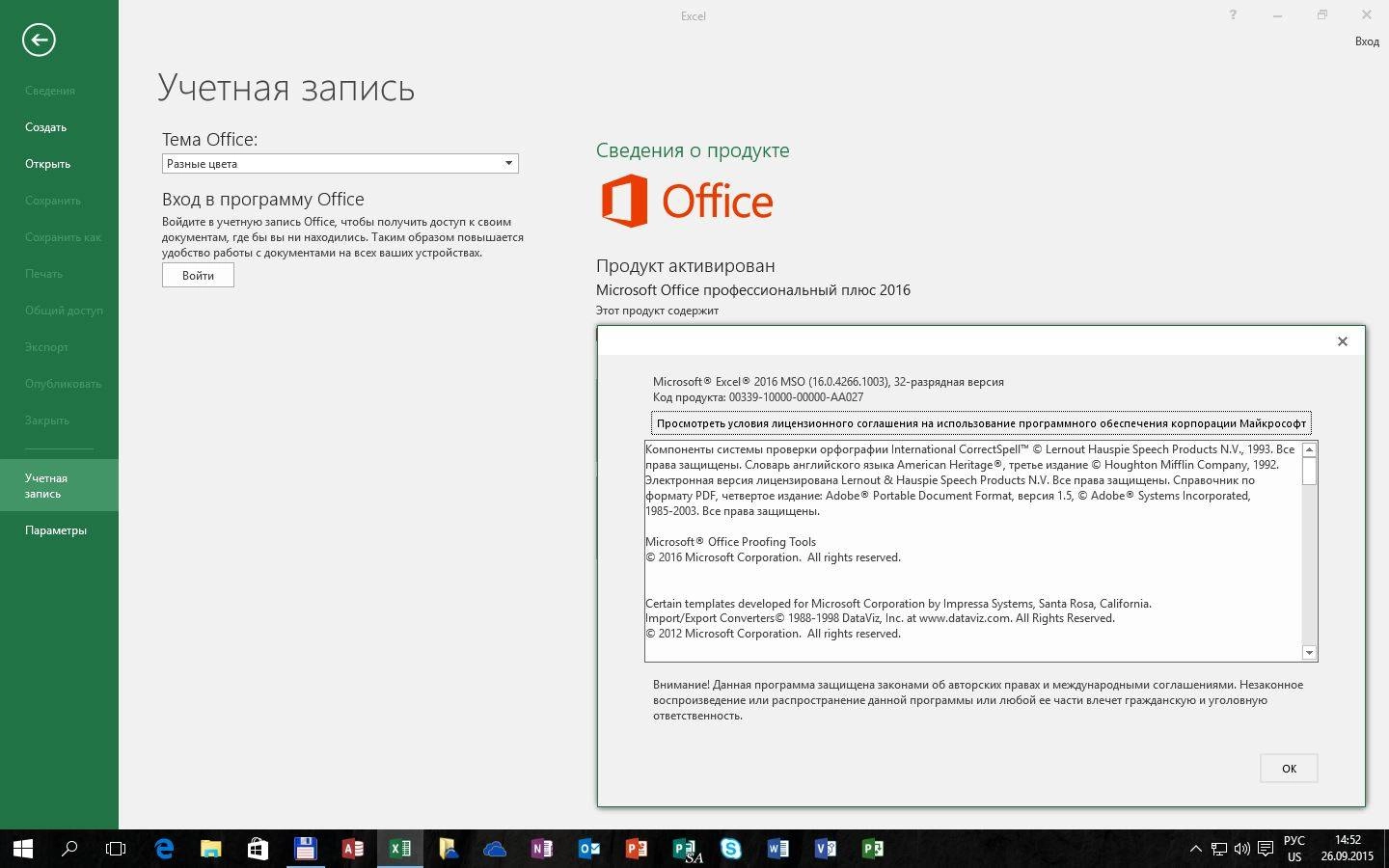Open volume control tray icon
The image size is (1389, 868).
1241,849
